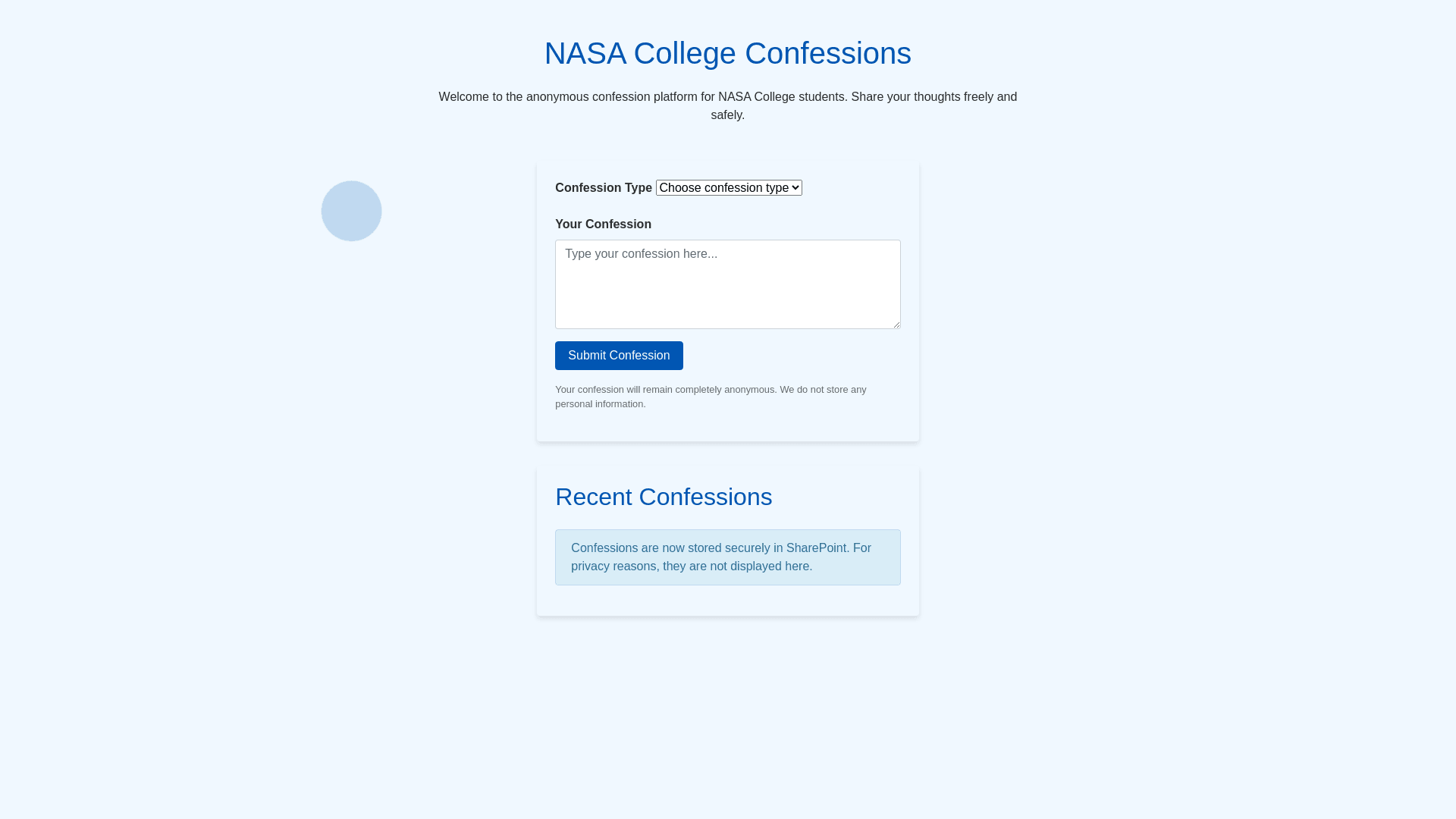
Task: Click 'Confessions are now stored securely' notice text
Action: [x=670, y=548]
